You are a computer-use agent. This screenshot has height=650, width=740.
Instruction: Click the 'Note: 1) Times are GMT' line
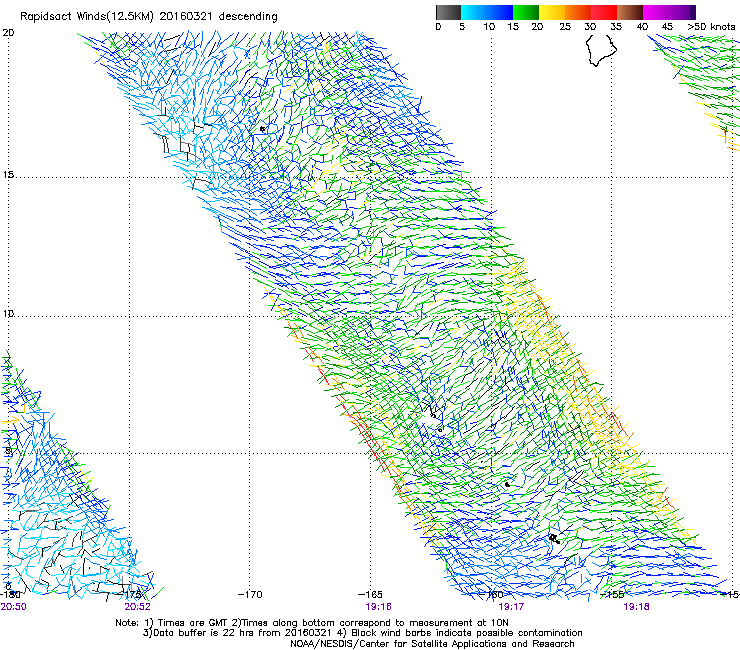[312, 623]
